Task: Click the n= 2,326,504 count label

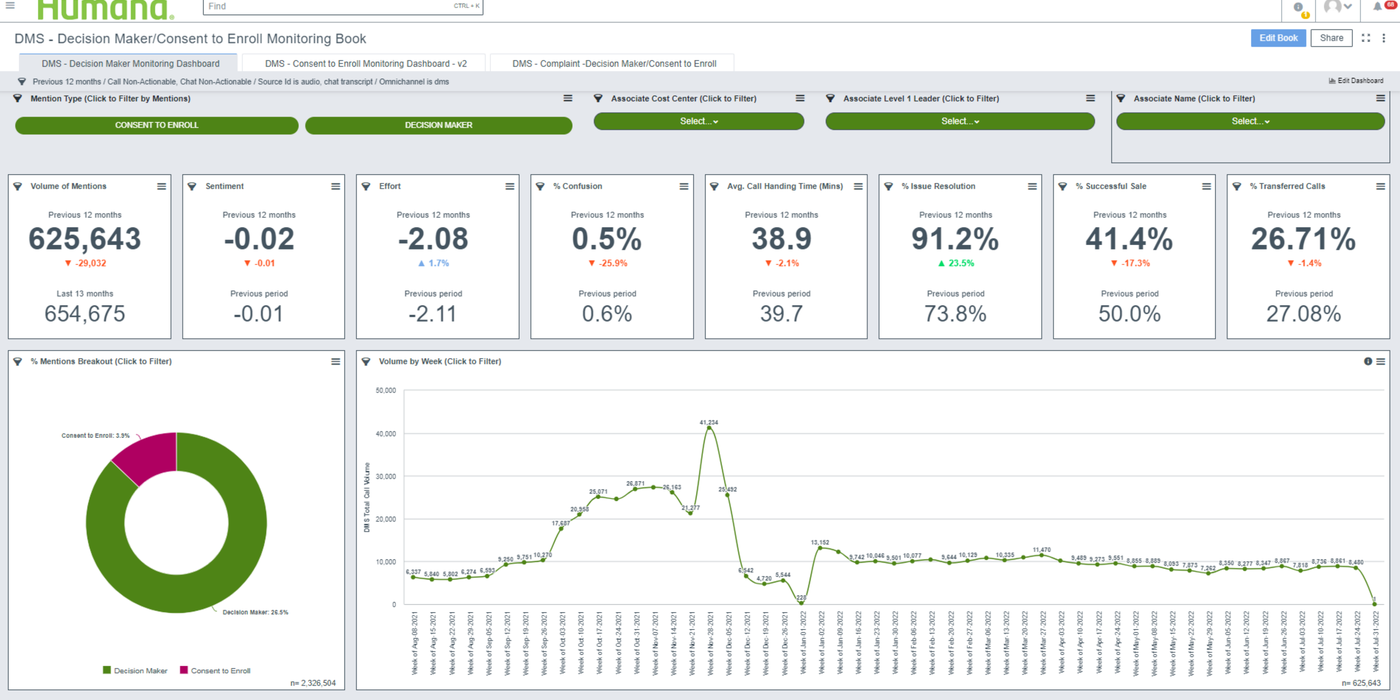Action: [312, 683]
